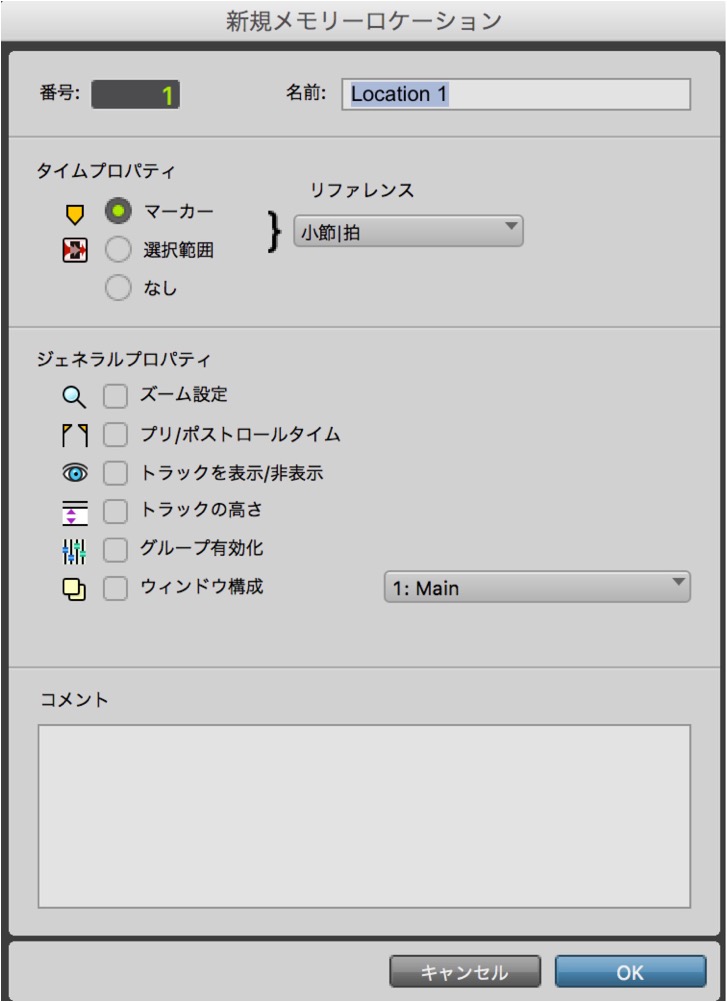
Task: Click the track height arrows icon
Action: [x=75, y=512]
